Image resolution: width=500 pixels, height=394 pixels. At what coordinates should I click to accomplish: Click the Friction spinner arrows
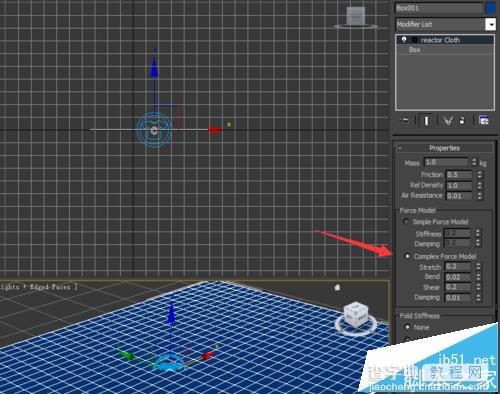pos(479,175)
